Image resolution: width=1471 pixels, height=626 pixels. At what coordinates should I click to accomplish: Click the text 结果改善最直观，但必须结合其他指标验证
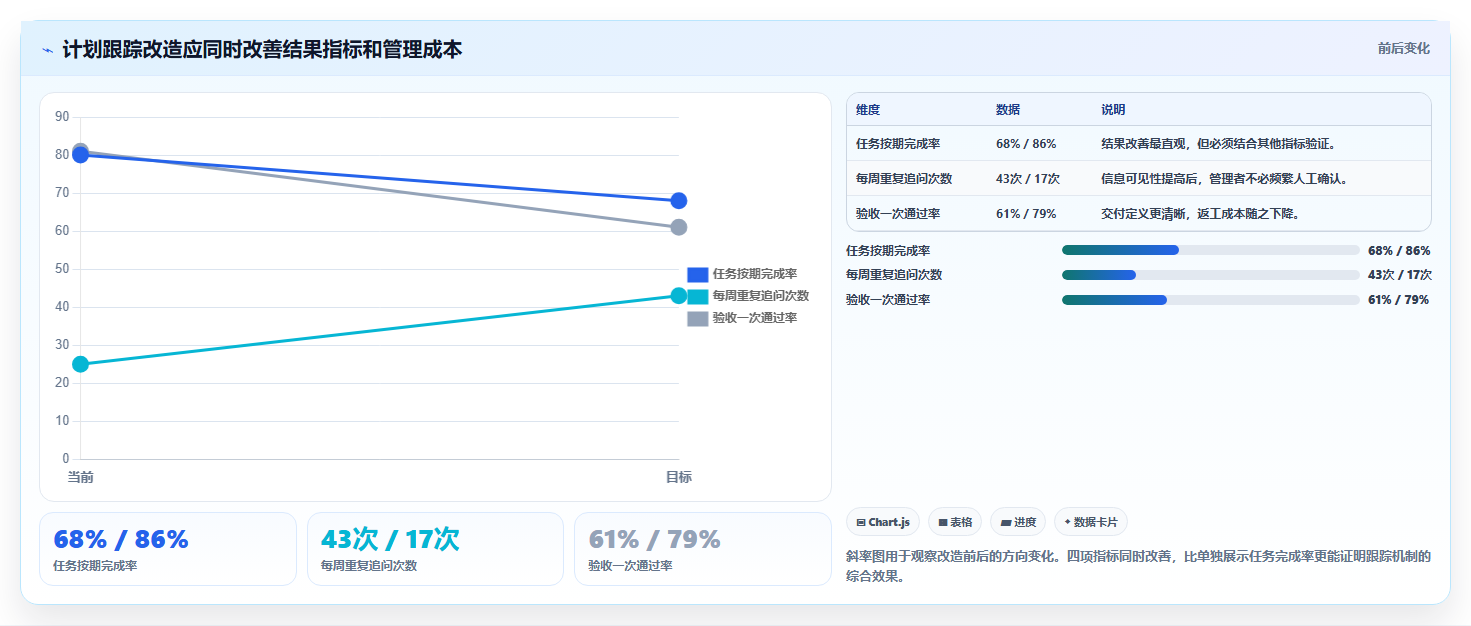(x=1219, y=144)
